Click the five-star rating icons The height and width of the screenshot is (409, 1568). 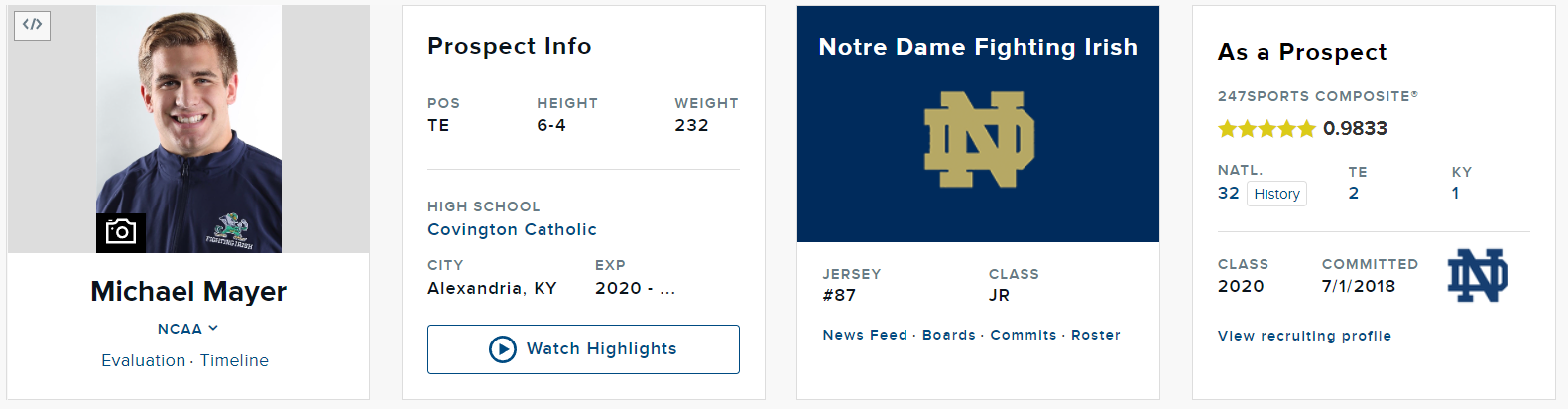(1266, 128)
